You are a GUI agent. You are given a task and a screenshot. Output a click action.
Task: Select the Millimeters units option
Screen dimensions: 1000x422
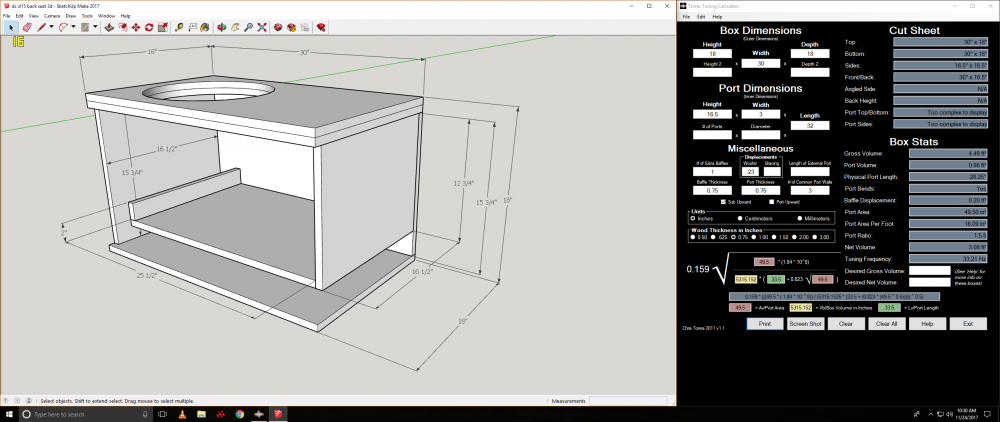pyautogui.click(x=800, y=219)
